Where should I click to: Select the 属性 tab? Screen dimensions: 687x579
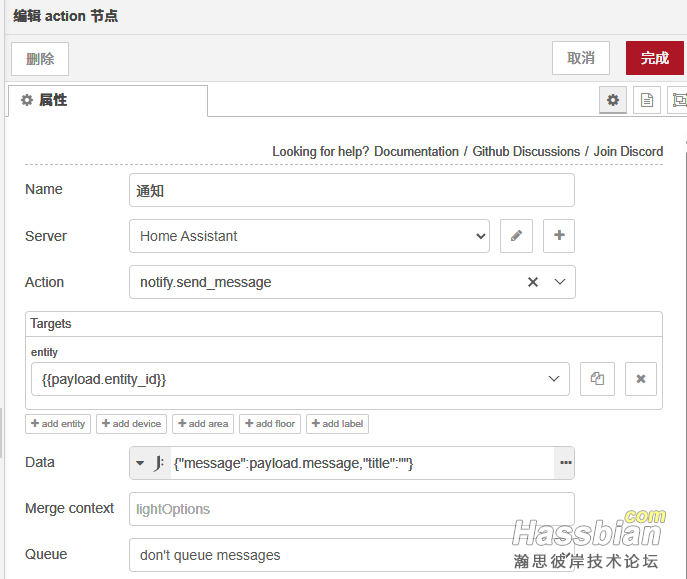pos(108,100)
